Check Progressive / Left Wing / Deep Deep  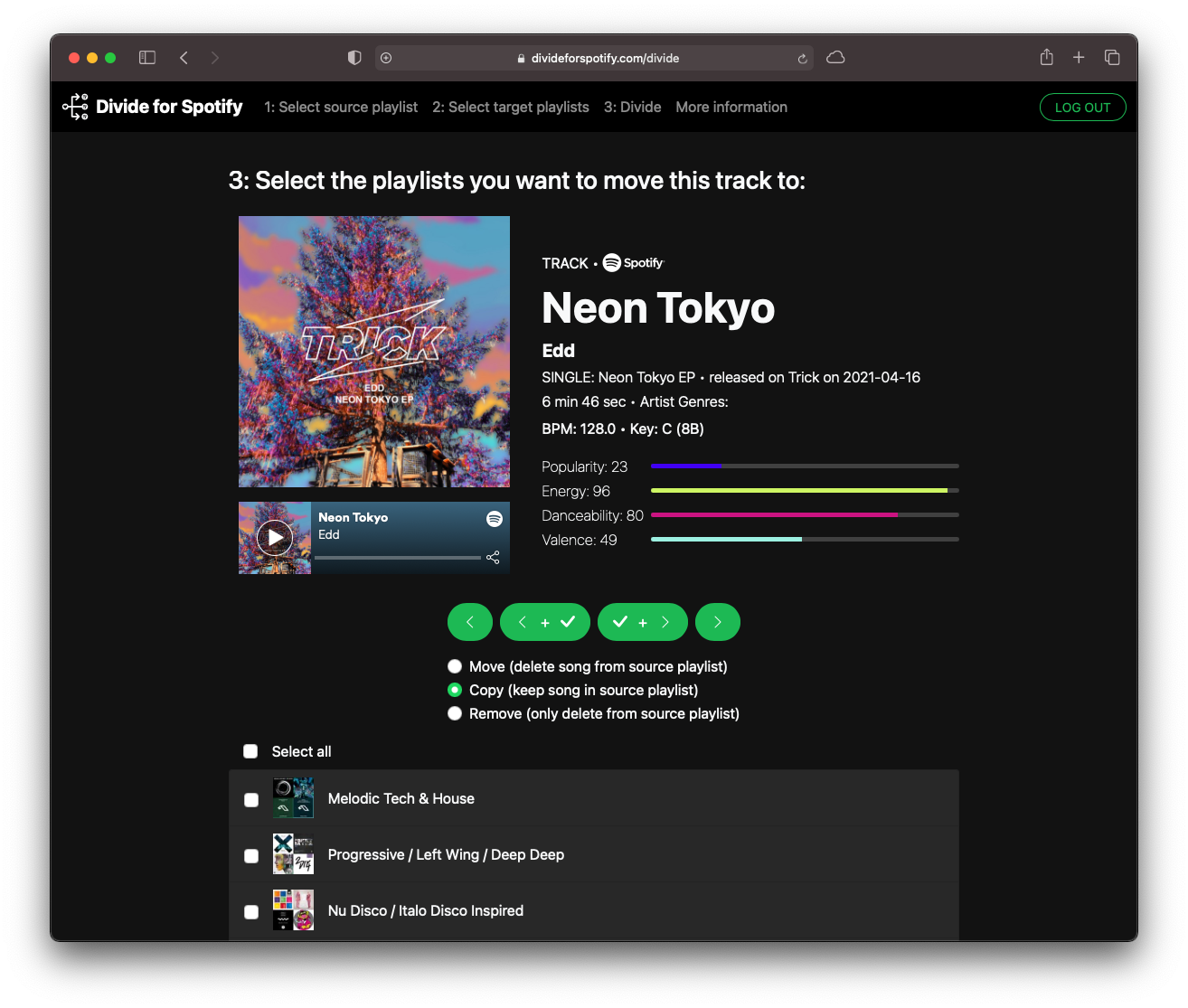click(x=251, y=856)
